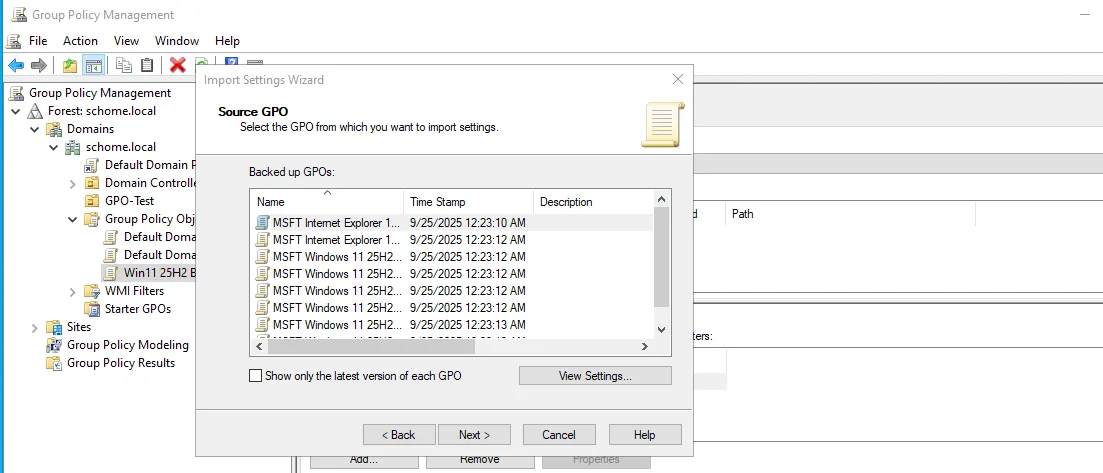Cancel the Import Settings Wizard

click(x=559, y=435)
